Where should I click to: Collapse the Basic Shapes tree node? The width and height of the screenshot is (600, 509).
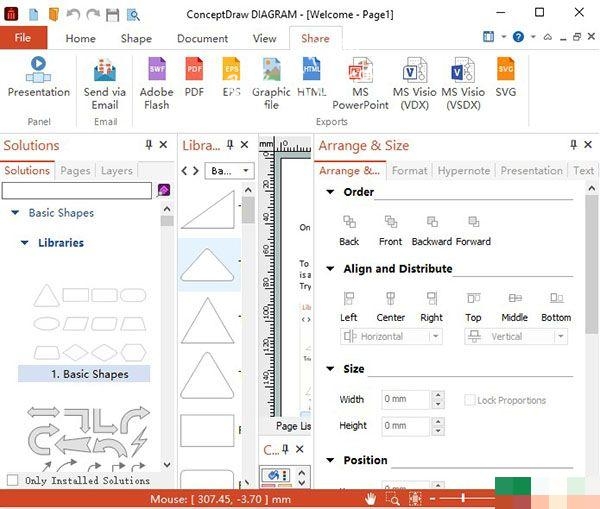coord(15,213)
